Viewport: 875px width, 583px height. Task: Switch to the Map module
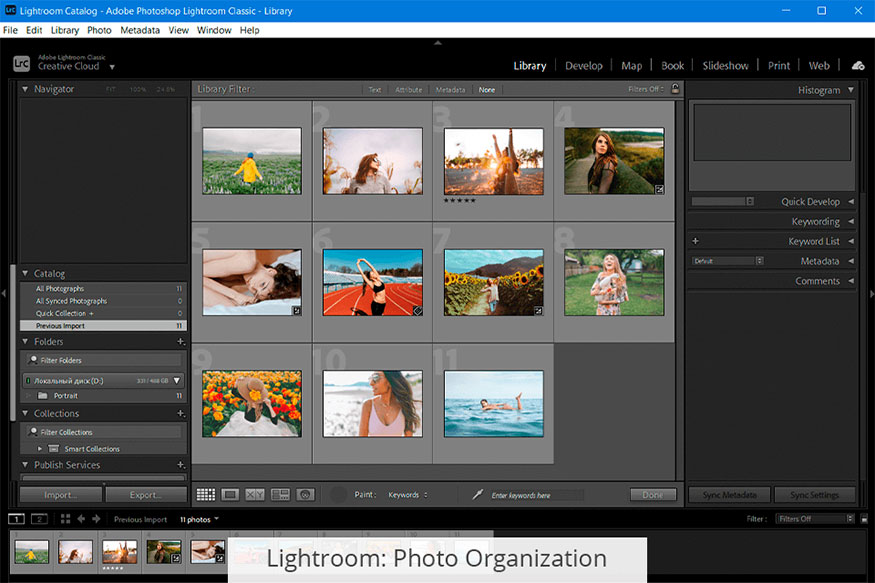point(632,66)
